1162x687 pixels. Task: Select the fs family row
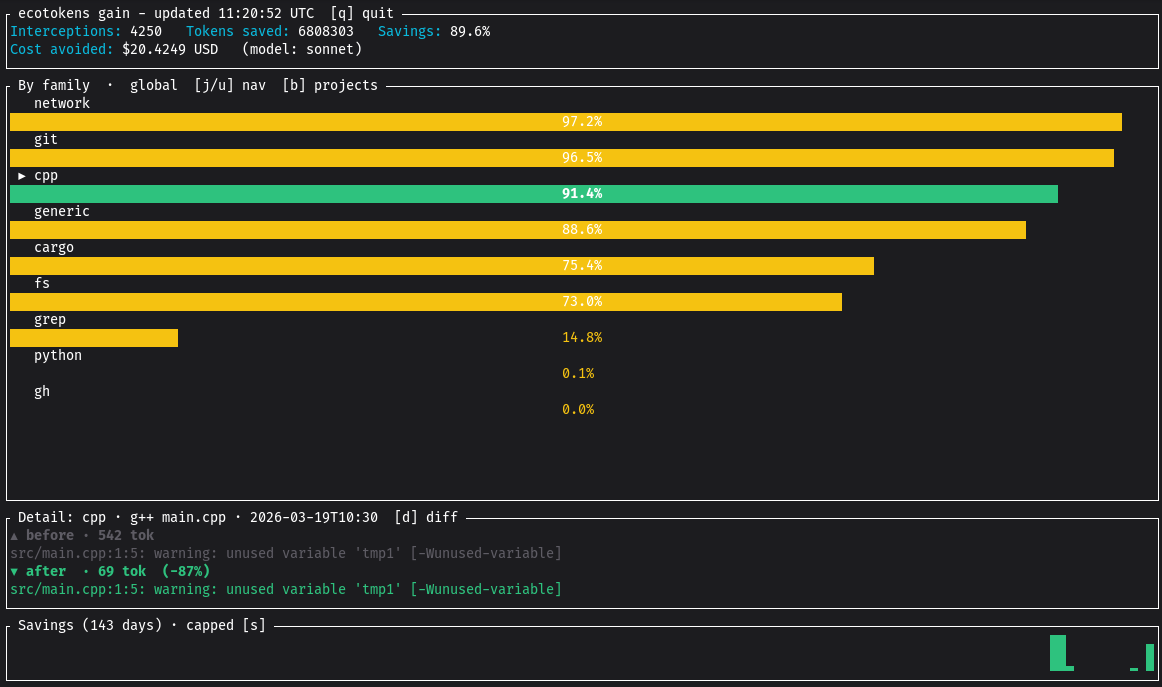point(42,283)
